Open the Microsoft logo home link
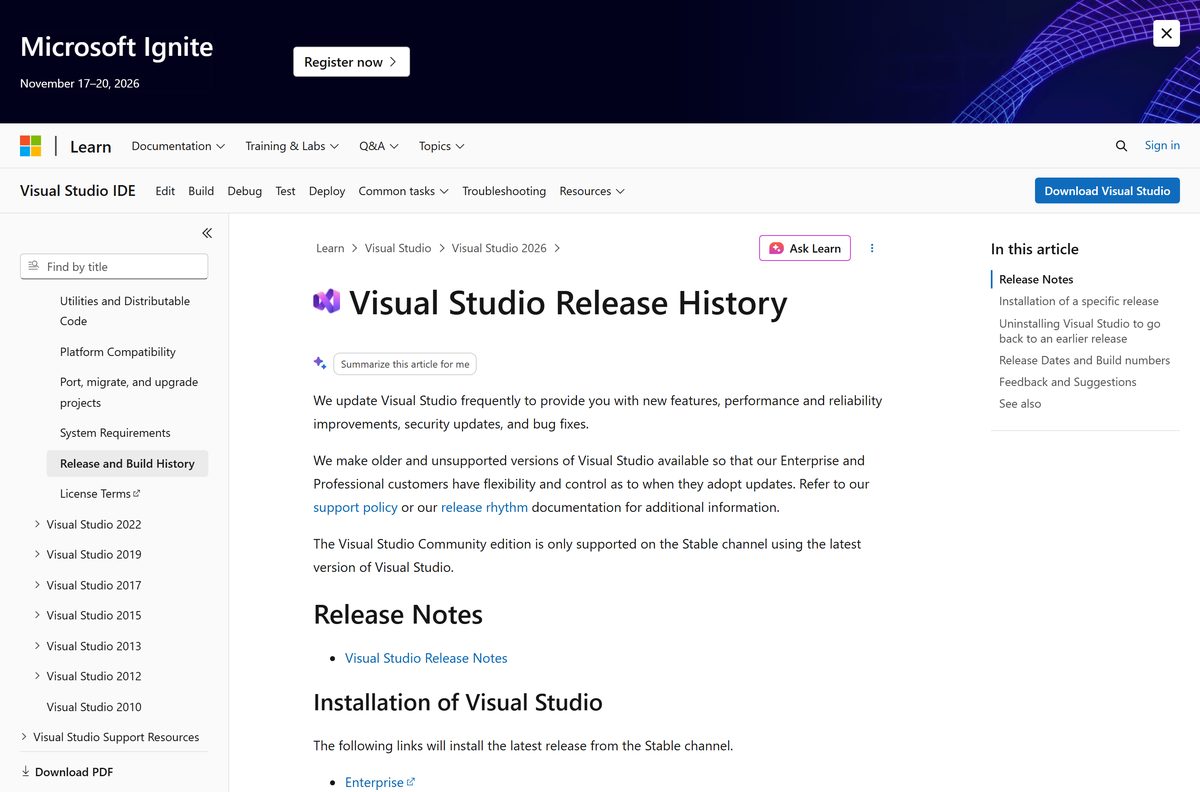 pos(31,146)
